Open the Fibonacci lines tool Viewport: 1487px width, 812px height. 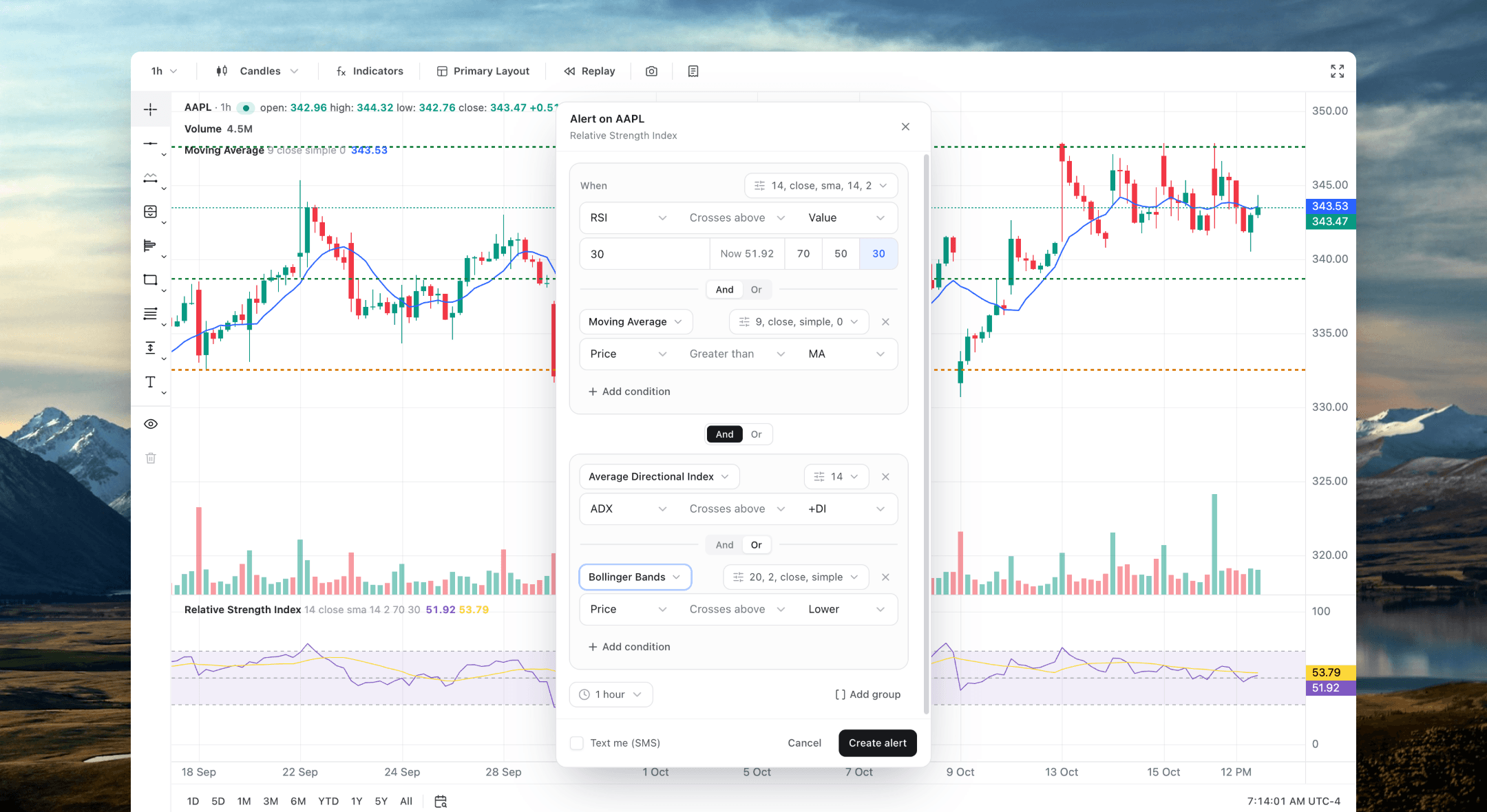[x=151, y=314]
